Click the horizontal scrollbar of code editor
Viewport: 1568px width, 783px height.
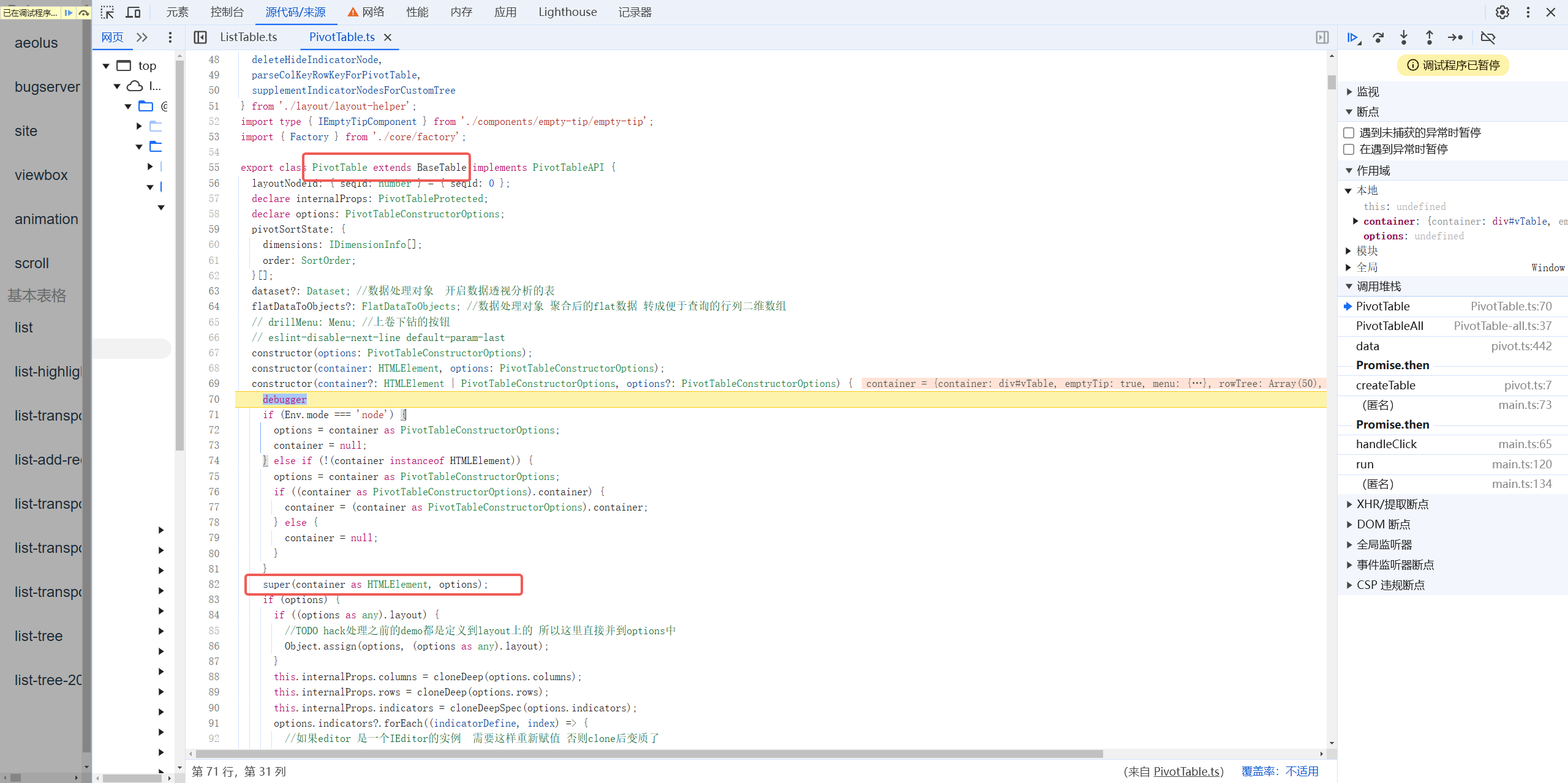649,754
